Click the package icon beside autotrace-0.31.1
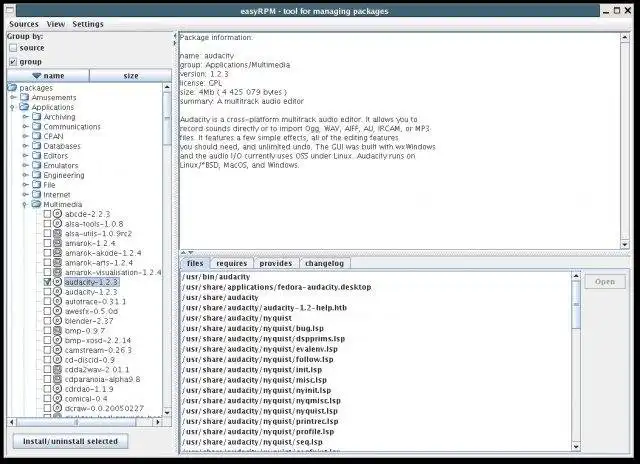The width and height of the screenshot is (640, 464). [x=58, y=302]
